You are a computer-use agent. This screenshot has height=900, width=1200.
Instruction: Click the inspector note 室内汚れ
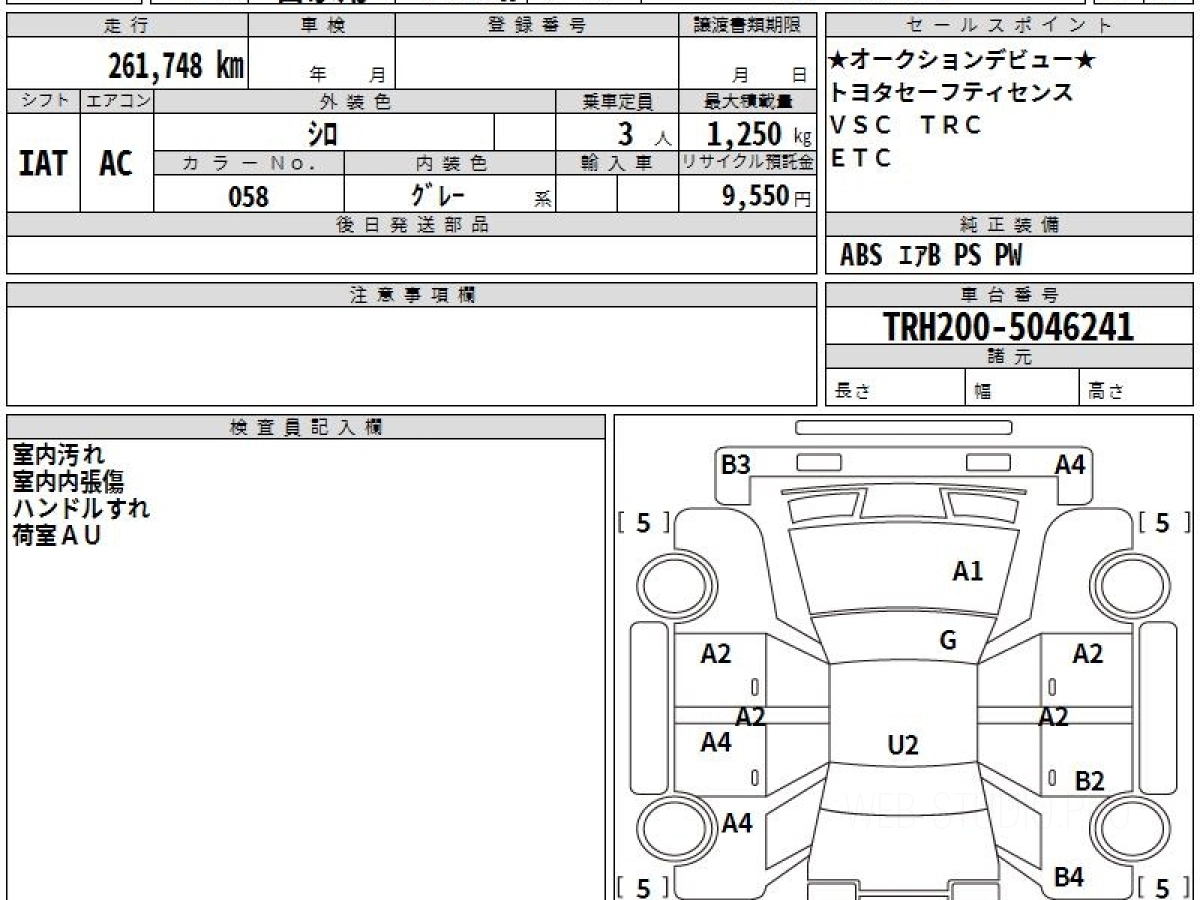[58, 455]
